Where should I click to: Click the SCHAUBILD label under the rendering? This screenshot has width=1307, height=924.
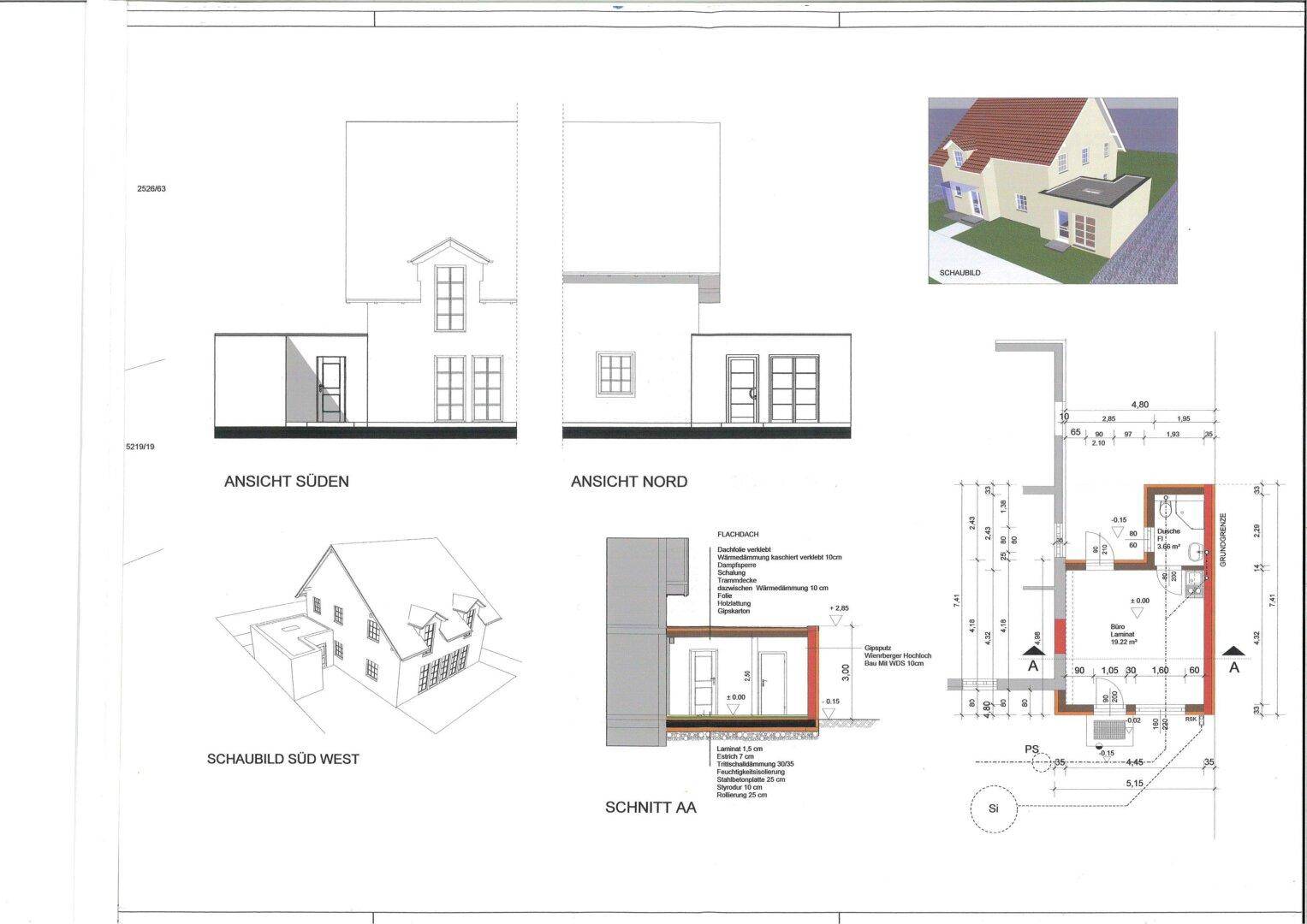tap(959, 273)
